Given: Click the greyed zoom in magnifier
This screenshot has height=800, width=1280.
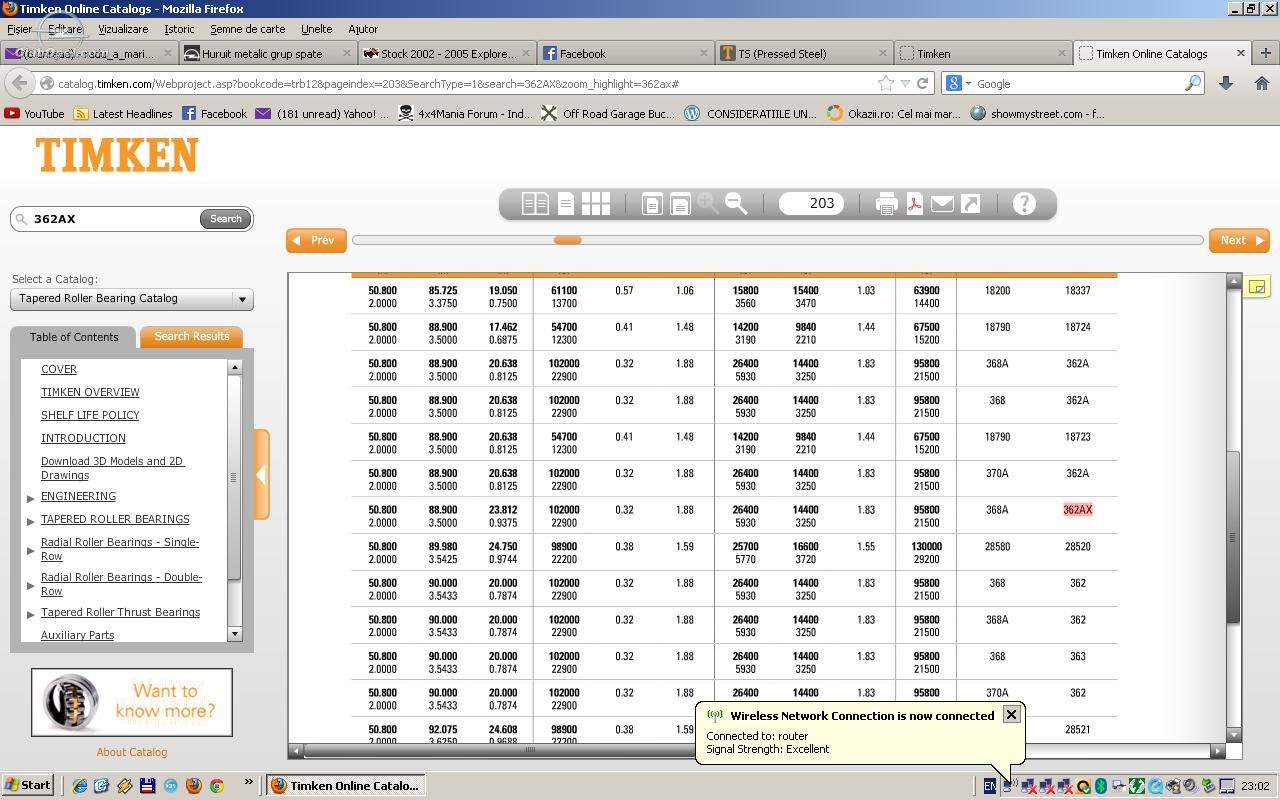Looking at the screenshot, I should (x=709, y=204).
